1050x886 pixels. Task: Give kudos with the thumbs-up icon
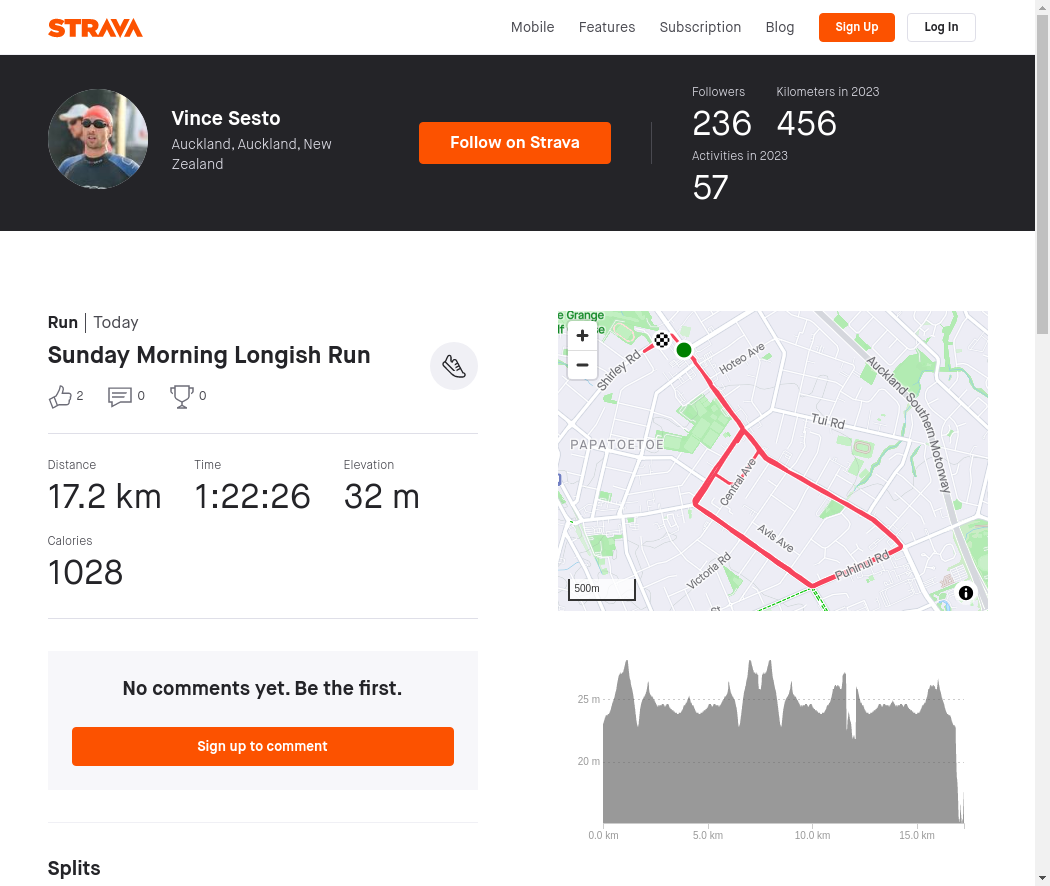click(x=60, y=396)
